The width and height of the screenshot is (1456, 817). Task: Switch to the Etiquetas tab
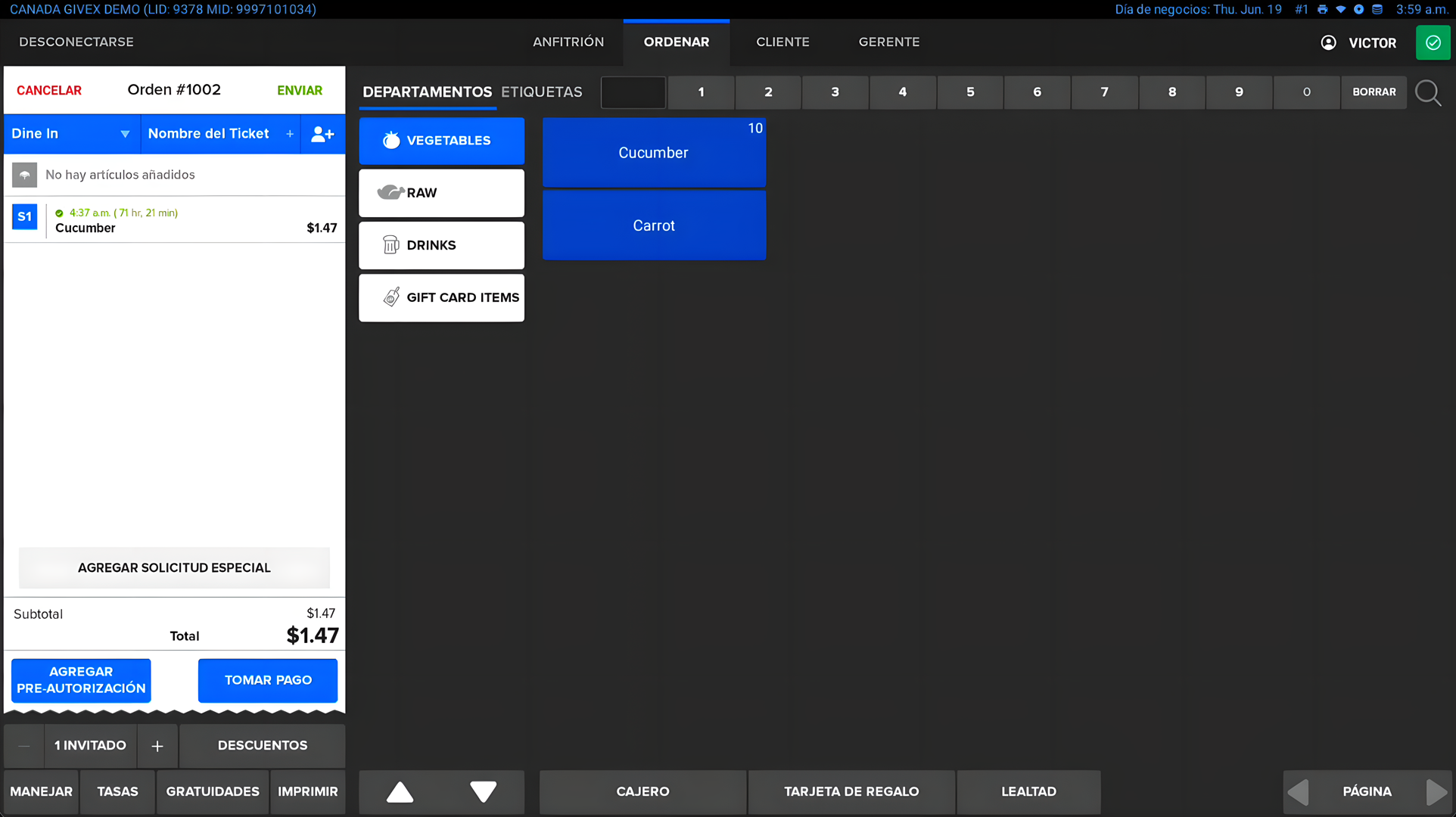pyautogui.click(x=541, y=92)
